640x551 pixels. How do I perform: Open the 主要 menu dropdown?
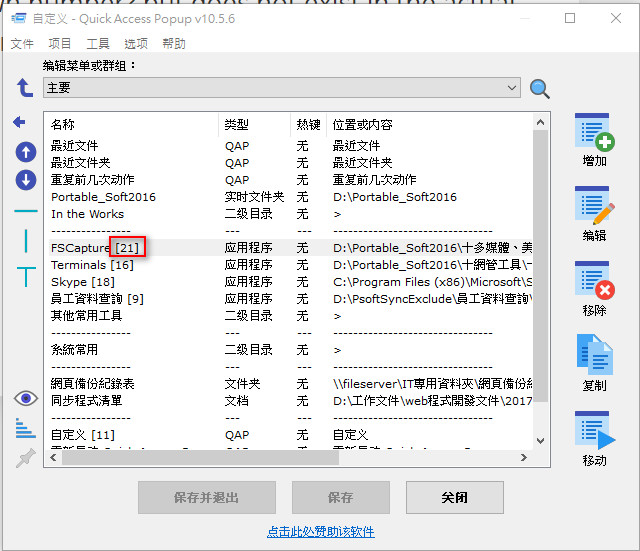[x=282, y=88]
